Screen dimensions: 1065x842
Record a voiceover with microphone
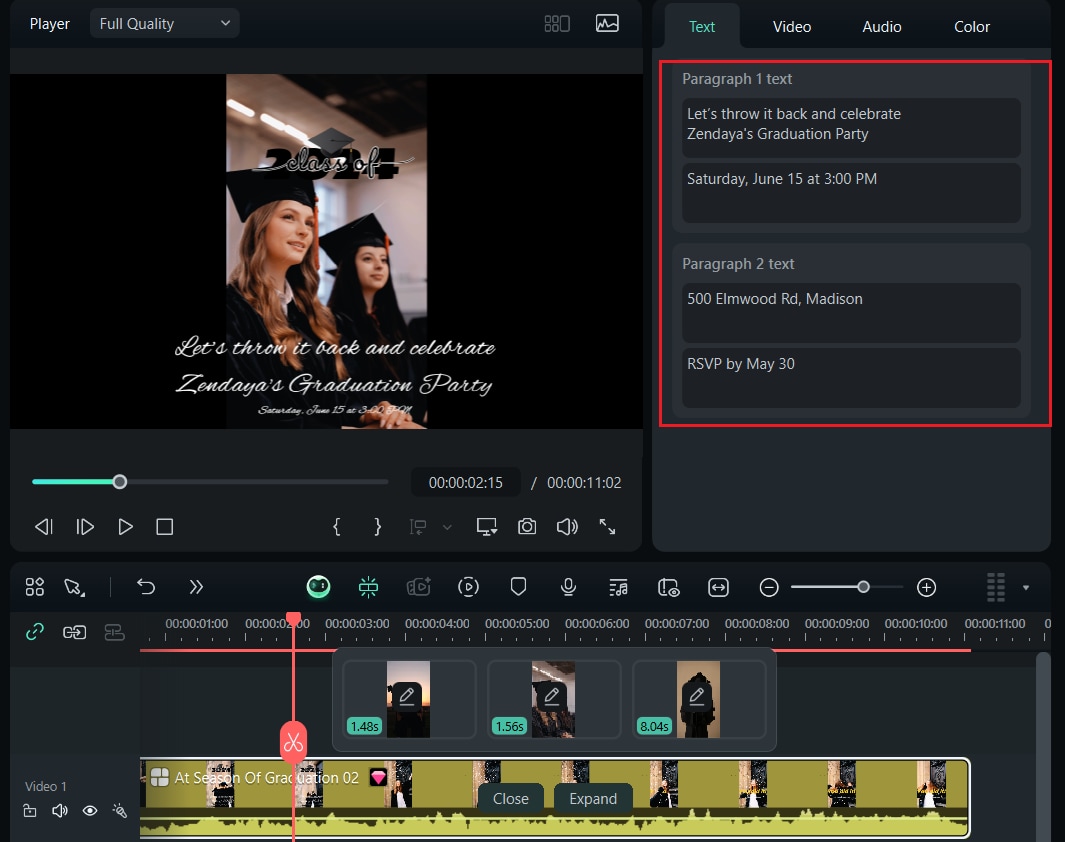pyautogui.click(x=568, y=587)
